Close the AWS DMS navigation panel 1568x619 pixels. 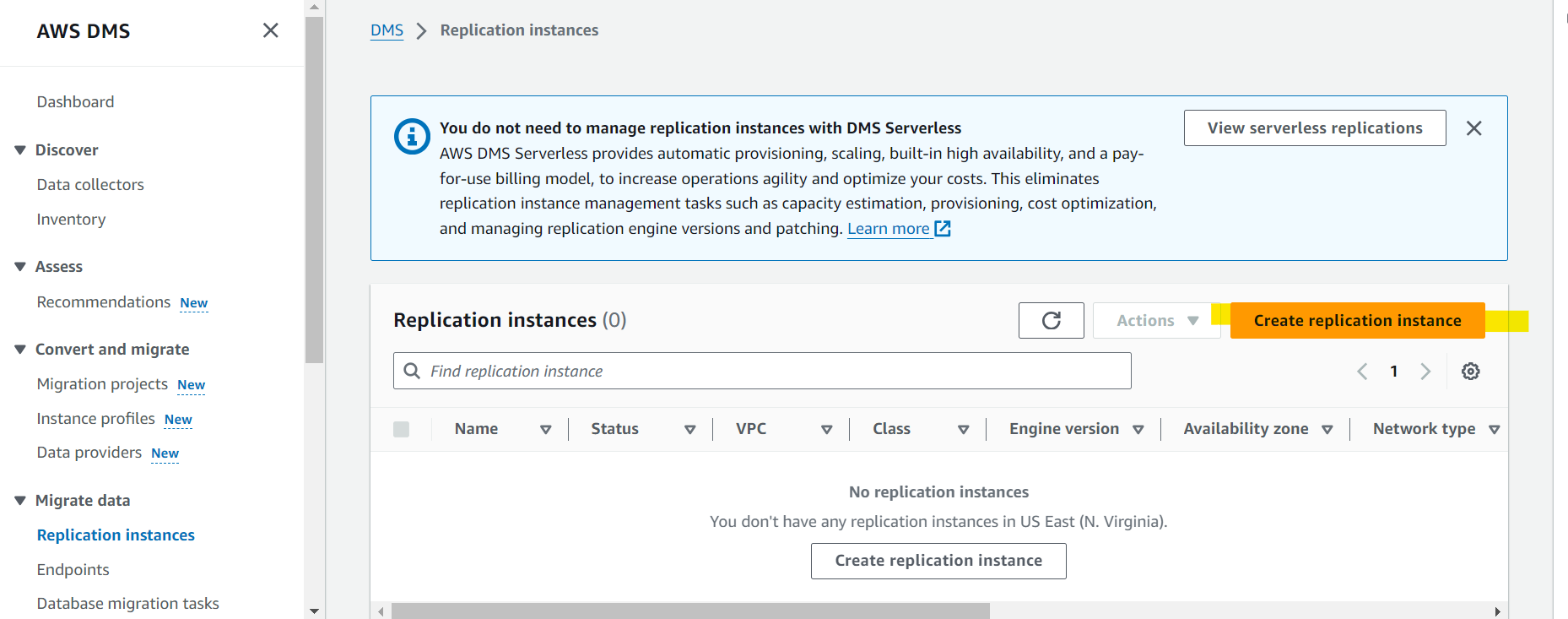(x=270, y=30)
